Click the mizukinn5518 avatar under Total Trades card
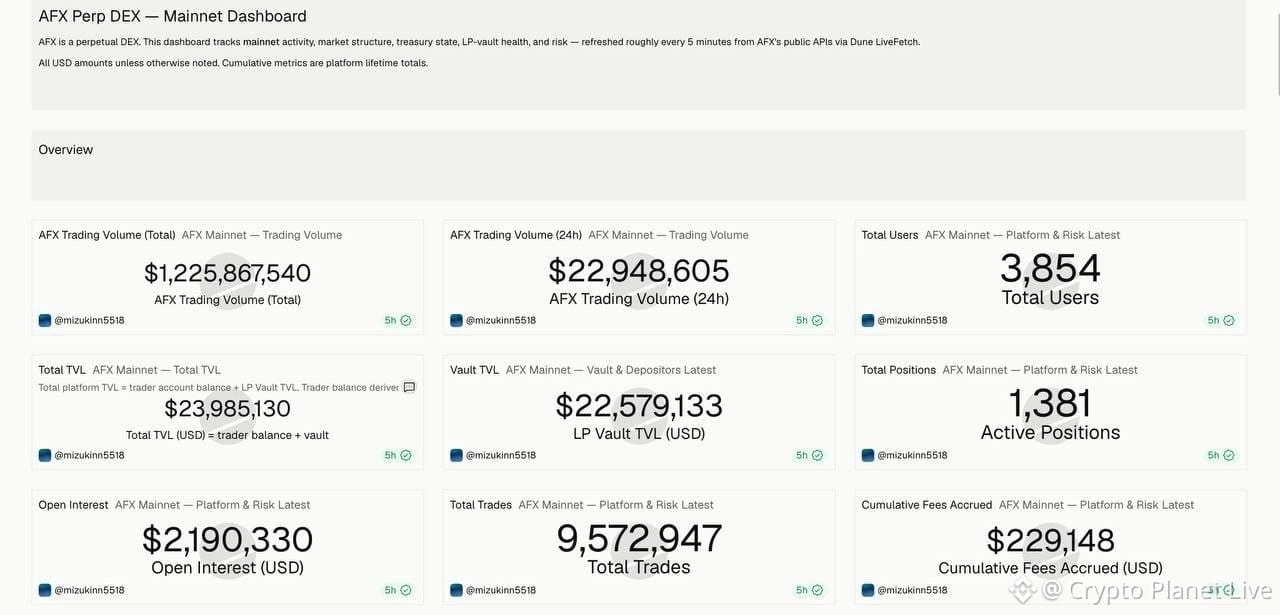This screenshot has height=615, width=1280. tap(456, 591)
